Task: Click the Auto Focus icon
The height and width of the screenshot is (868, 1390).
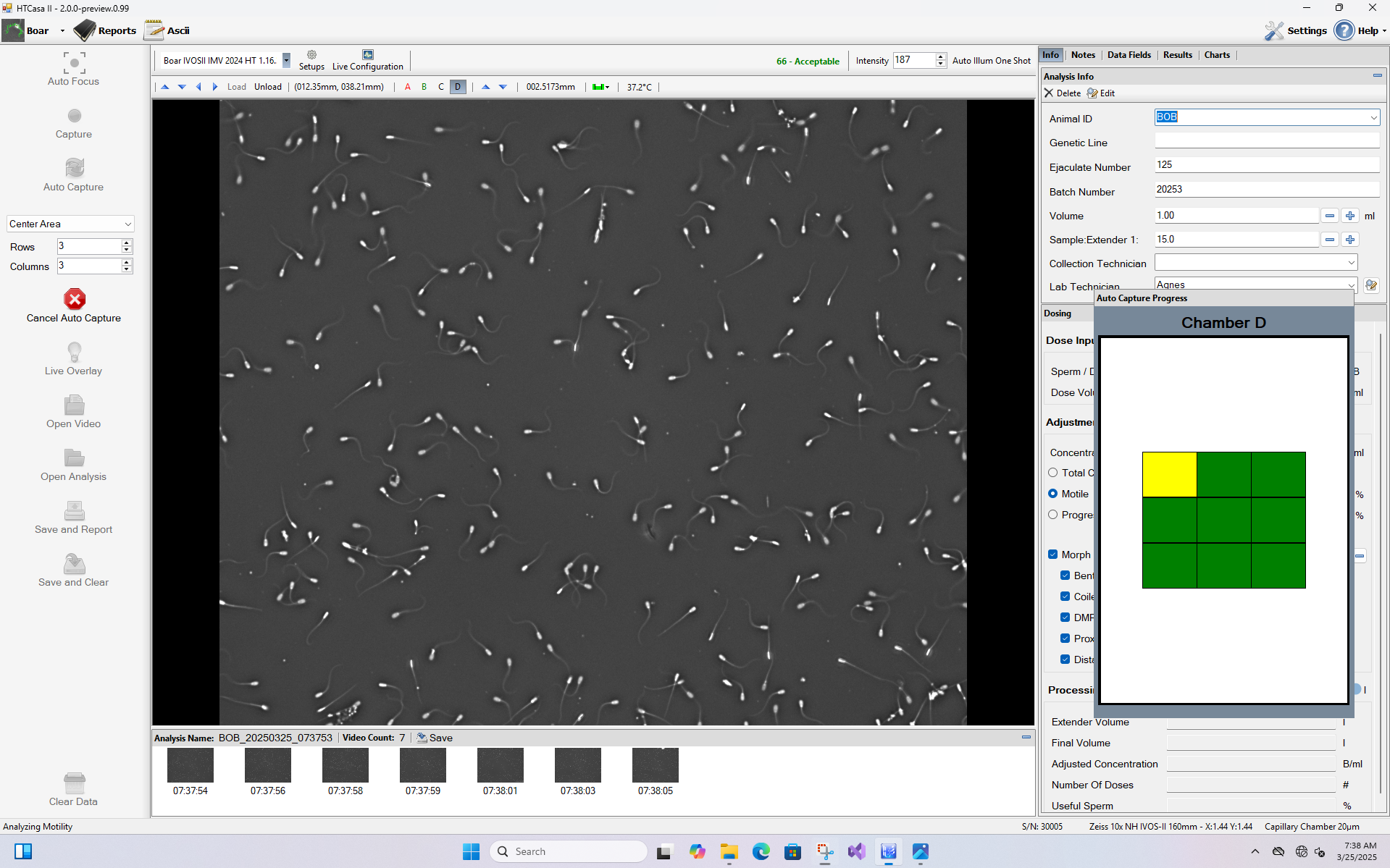Action: 74,63
